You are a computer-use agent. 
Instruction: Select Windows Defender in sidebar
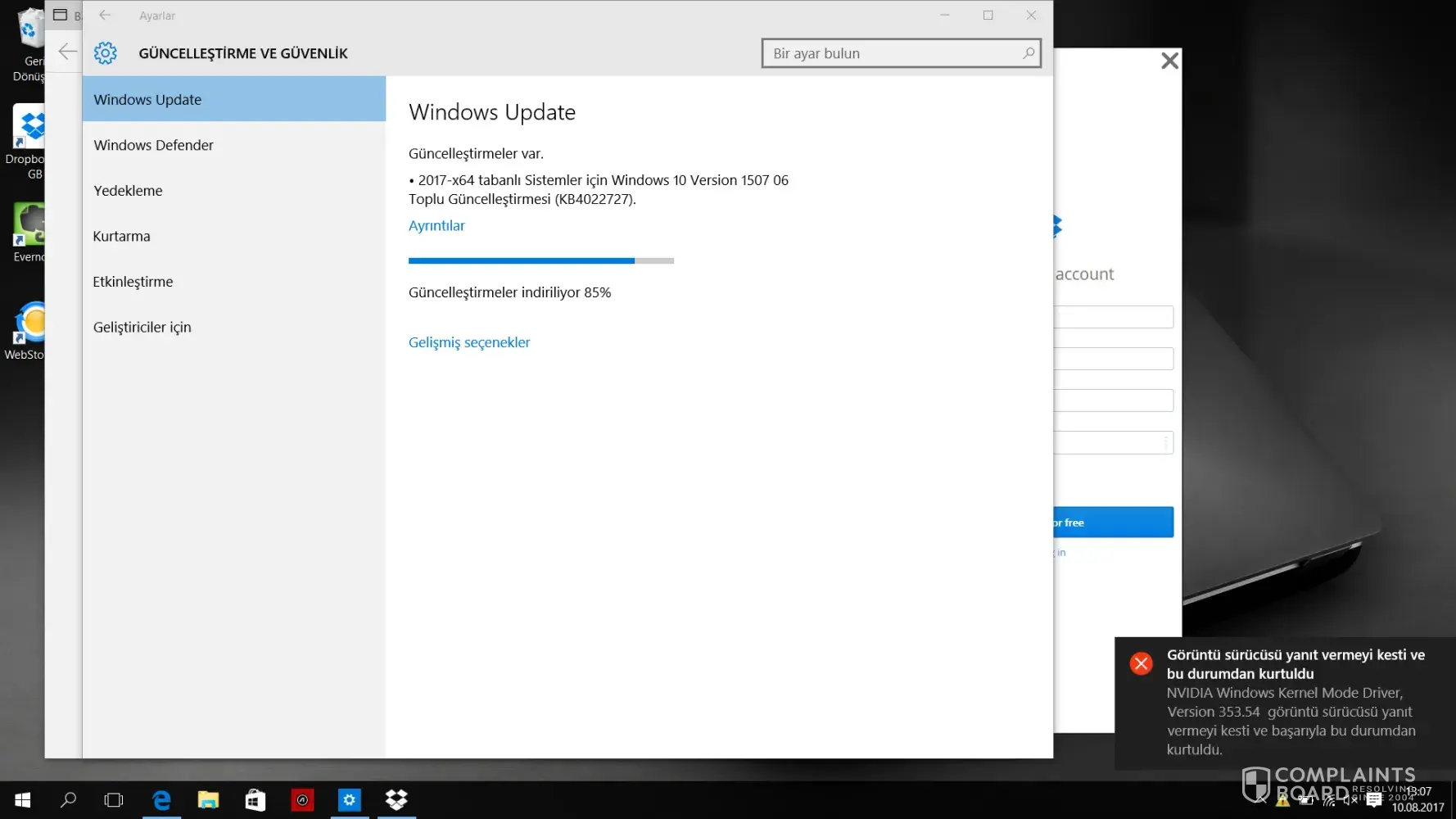pyautogui.click(x=153, y=145)
